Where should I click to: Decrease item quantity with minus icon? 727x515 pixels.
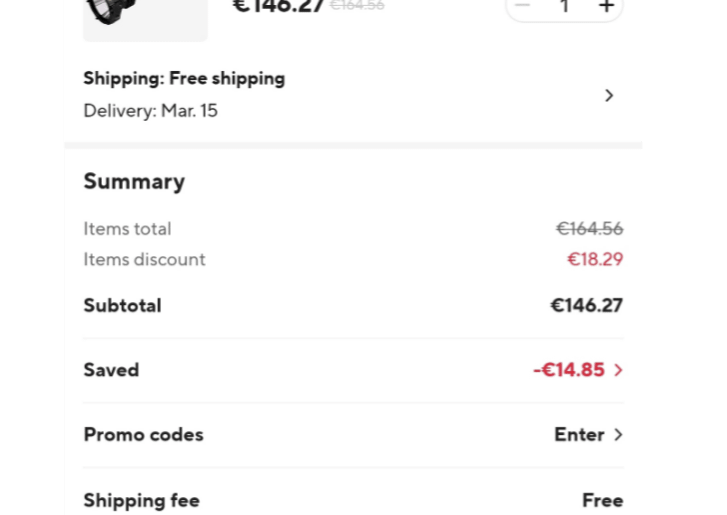pyautogui.click(x=522, y=6)
